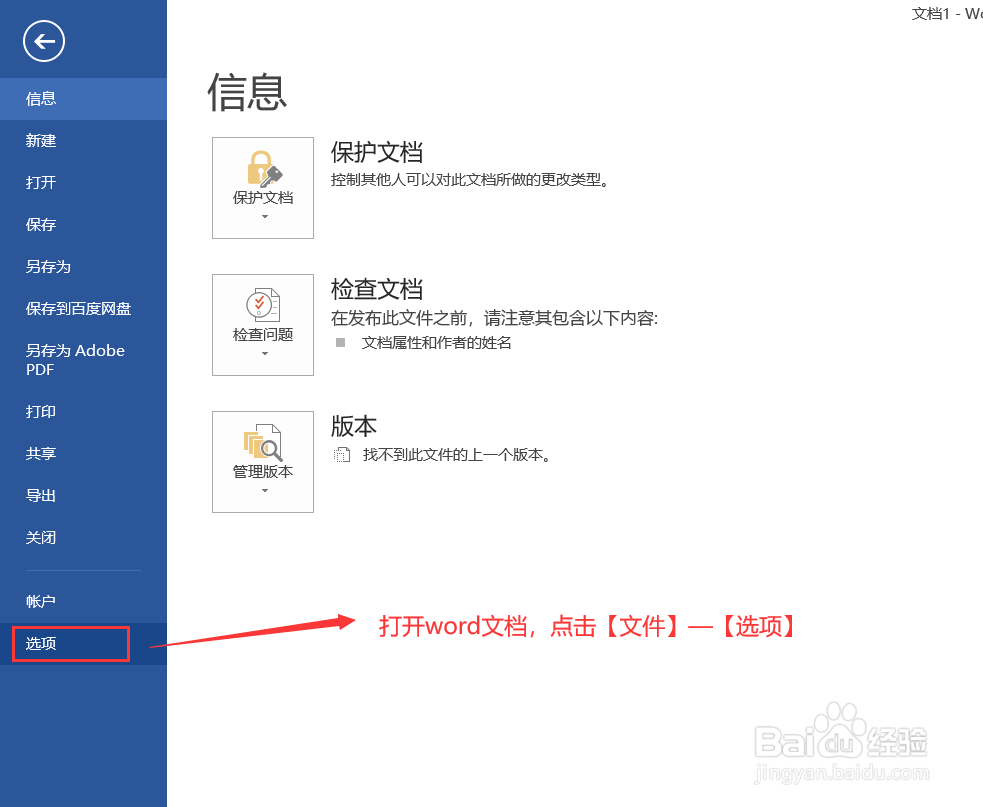The image size is (983, 807).
Task: Click the 版本 section heading
Action: 354,426
